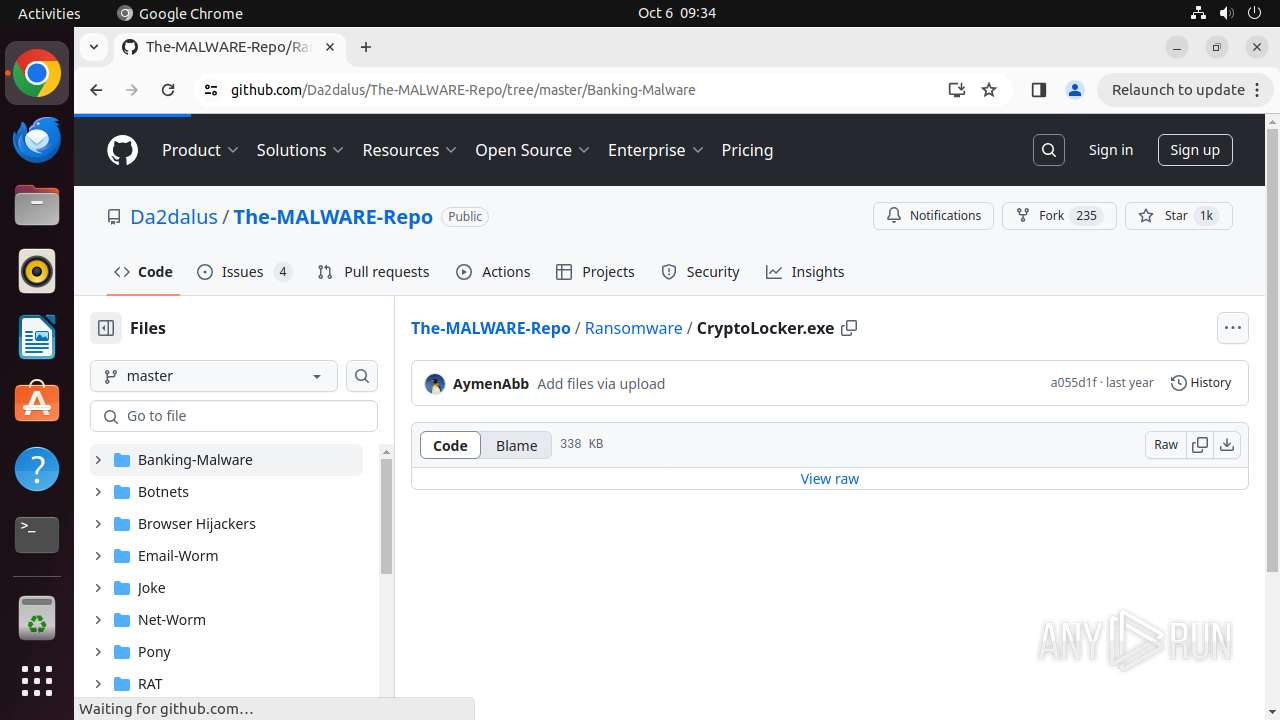The height and width of the screenshot is (720, 1280).
Task: Open Resources dropdown menu
Action: (x=410, y=150)
